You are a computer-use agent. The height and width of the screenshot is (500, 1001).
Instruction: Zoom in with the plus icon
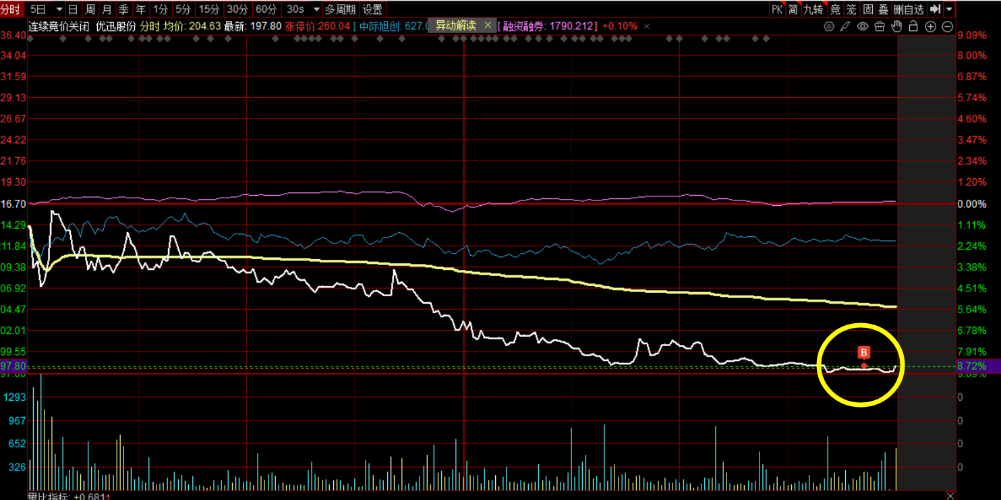931,26
